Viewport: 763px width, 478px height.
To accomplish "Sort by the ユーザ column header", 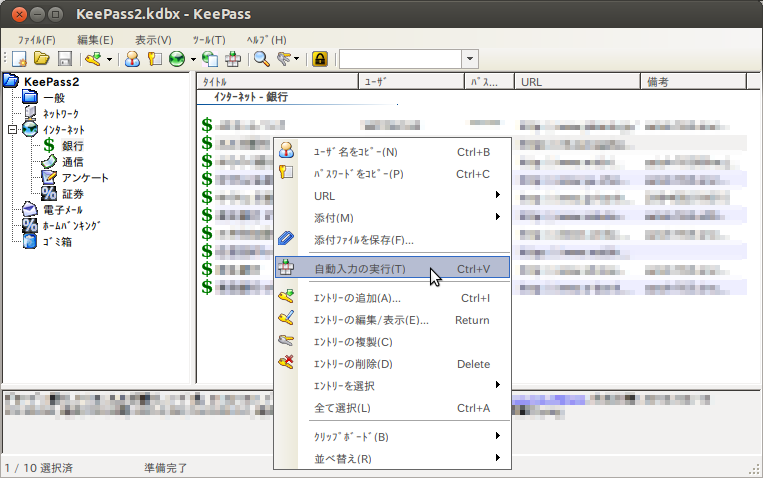I will (x=412, y=82).
